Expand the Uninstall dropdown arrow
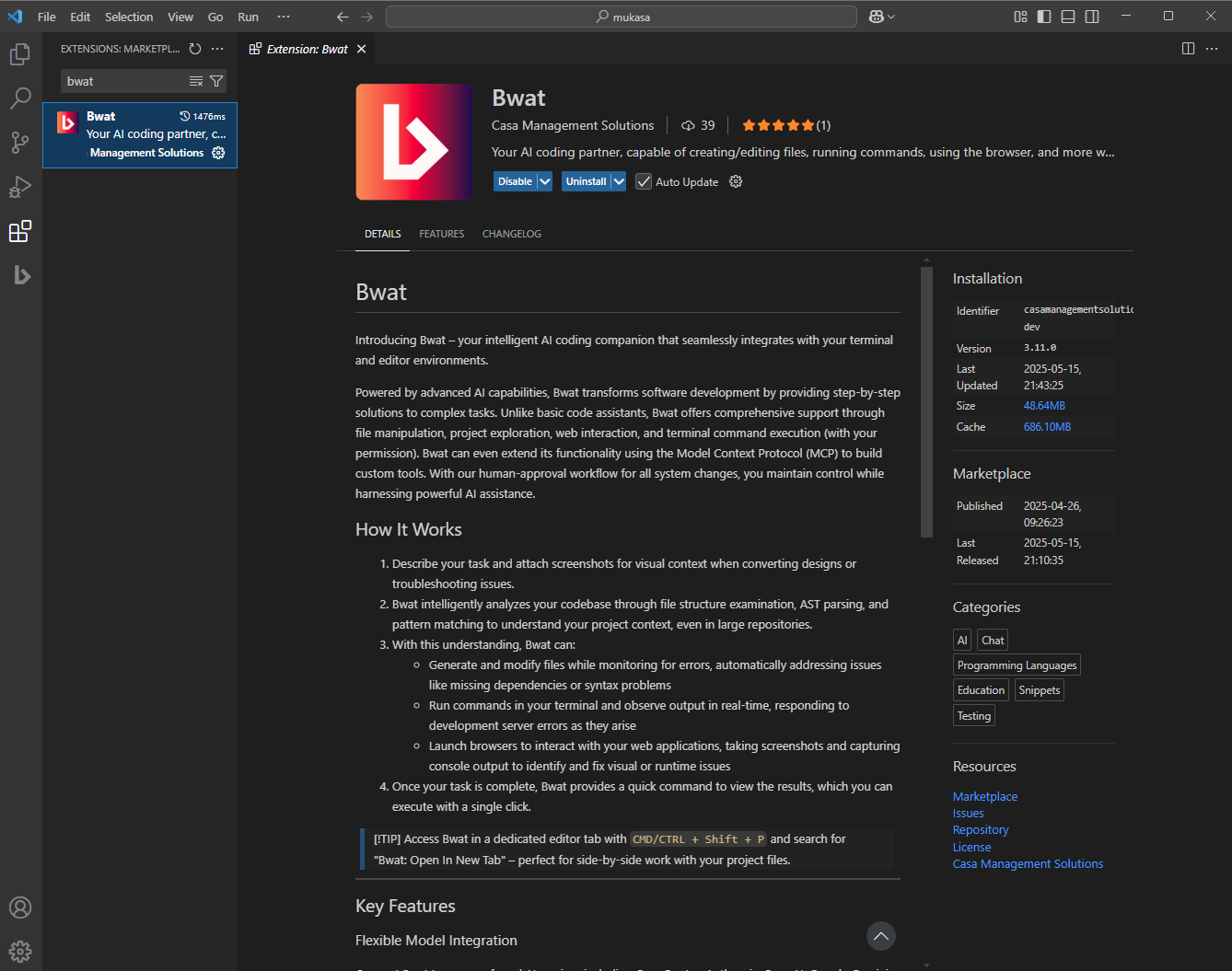Screen dimensions: 1232x971 tap(619, 181)
